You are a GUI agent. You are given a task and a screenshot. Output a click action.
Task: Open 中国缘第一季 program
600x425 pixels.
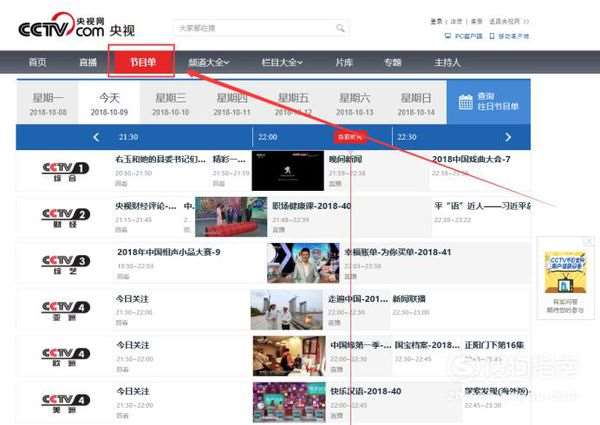coord(361,345)
